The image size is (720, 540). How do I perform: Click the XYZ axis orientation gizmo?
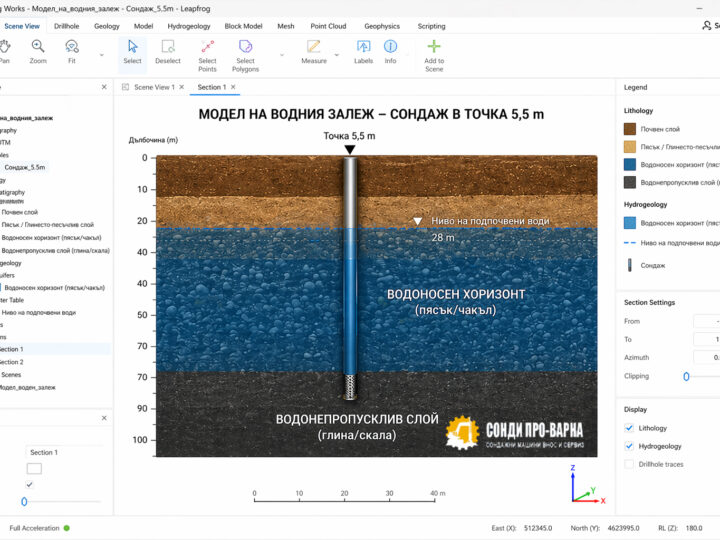(588, 485)
